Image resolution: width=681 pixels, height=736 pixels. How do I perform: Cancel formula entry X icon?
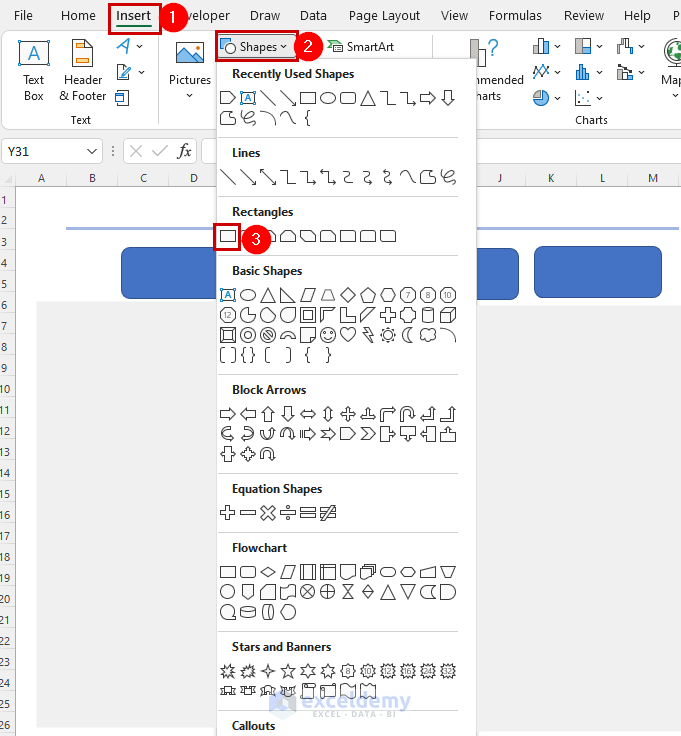click(x=136, y=151)
